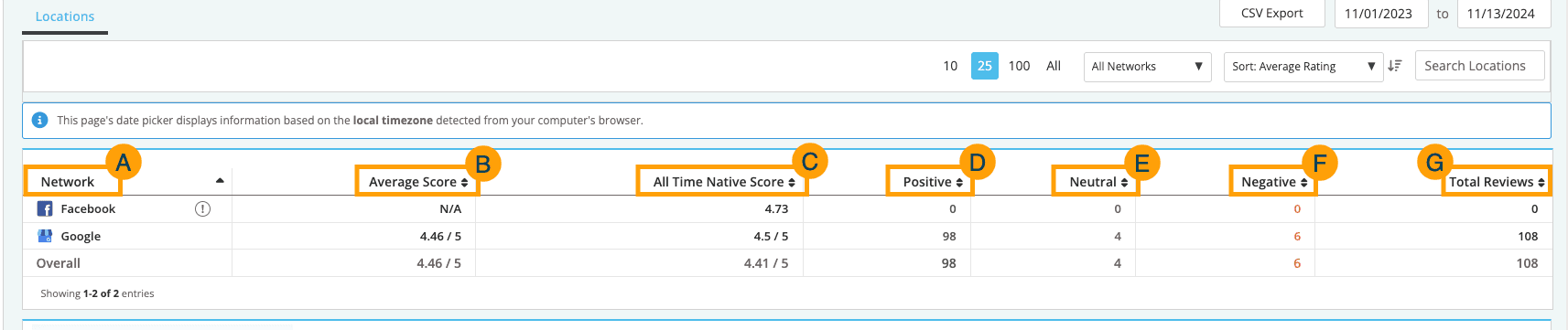
Task: Show 10 entries per page
Action: pos(950,66)
